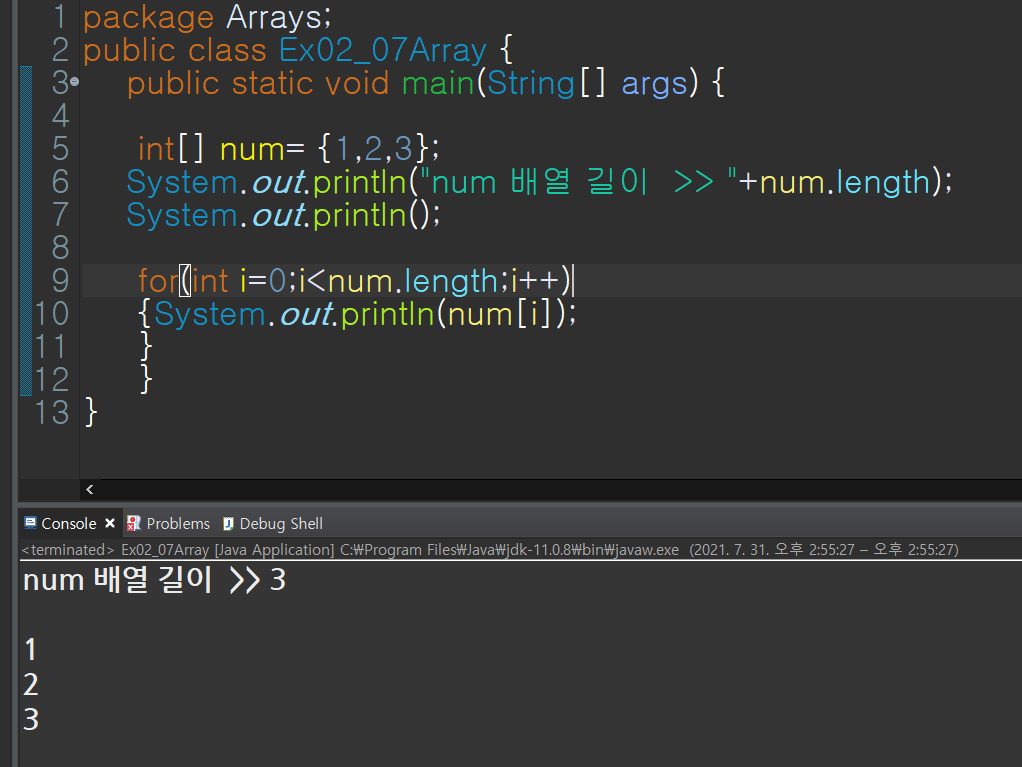This screenshot has height=767, width=1022.
Task: Click the console output value '1'
Action: 31,650
